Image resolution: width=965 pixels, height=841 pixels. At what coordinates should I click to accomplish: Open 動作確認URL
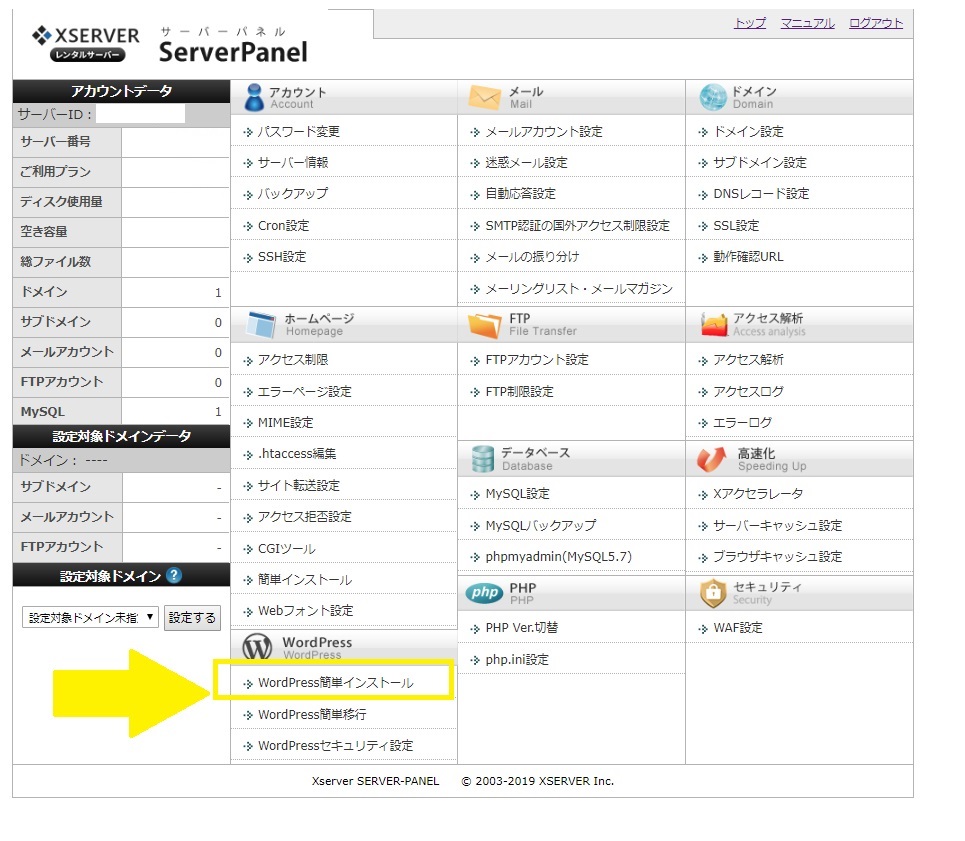748,257
